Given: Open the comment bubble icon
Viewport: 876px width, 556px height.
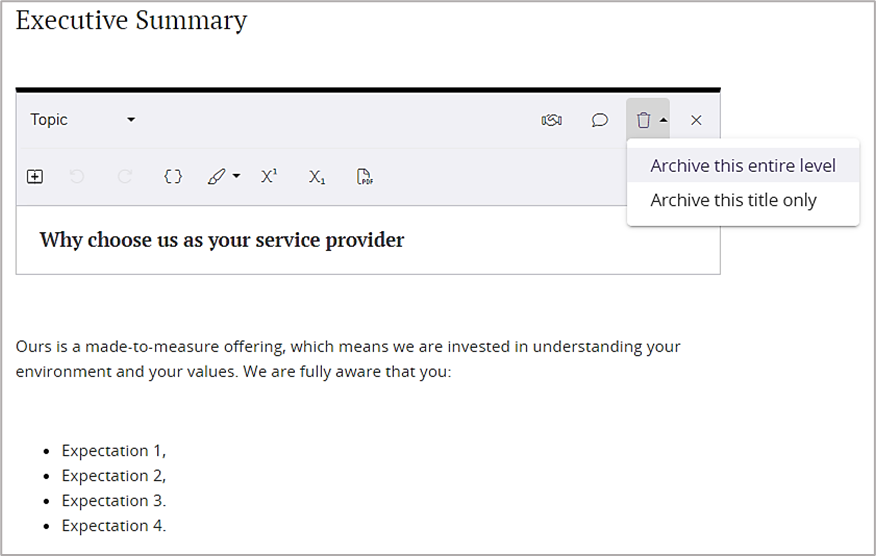Looking at the screenshot, I should coord(599,120).
